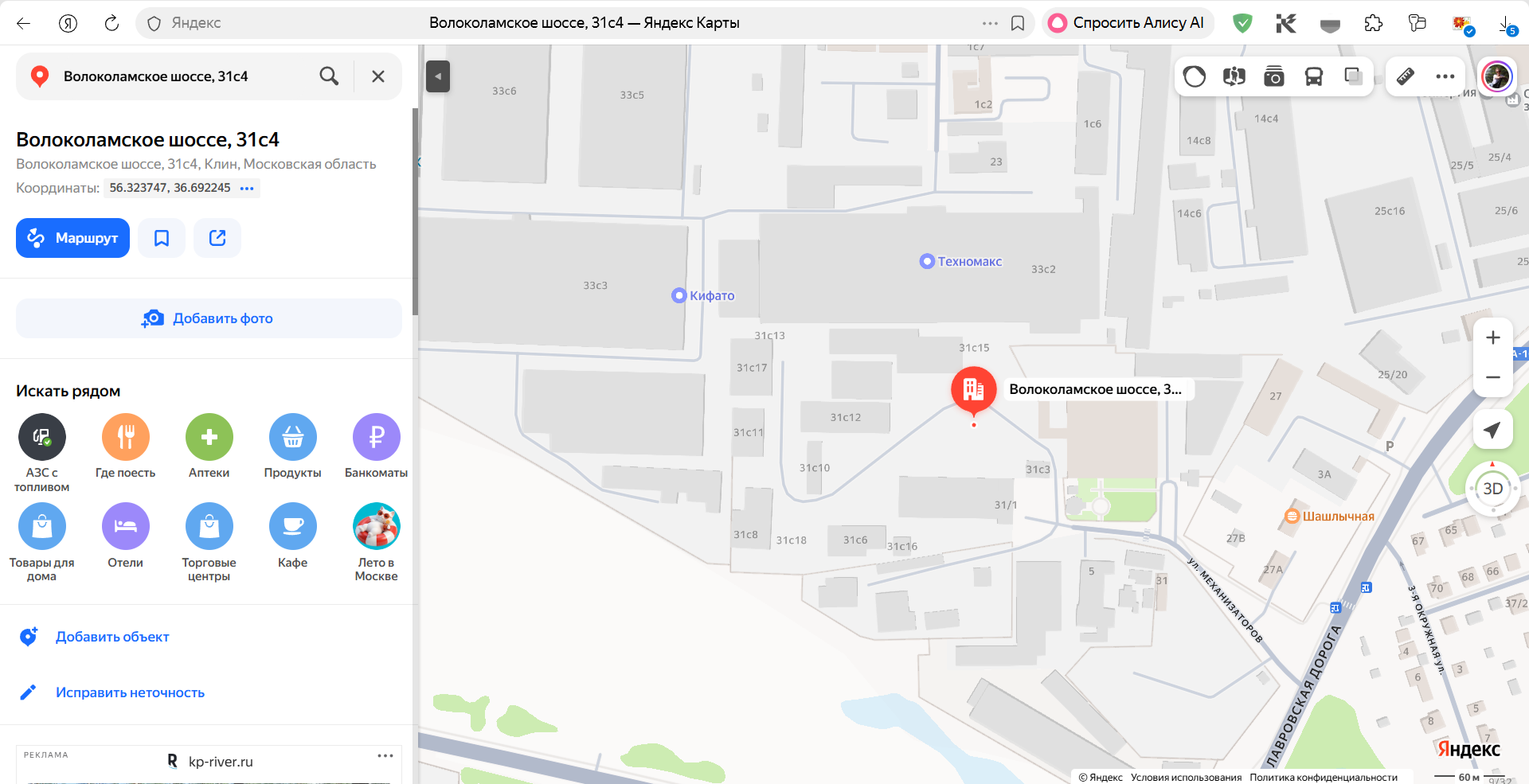Find nearby Кафе

[x=293, y=536]
